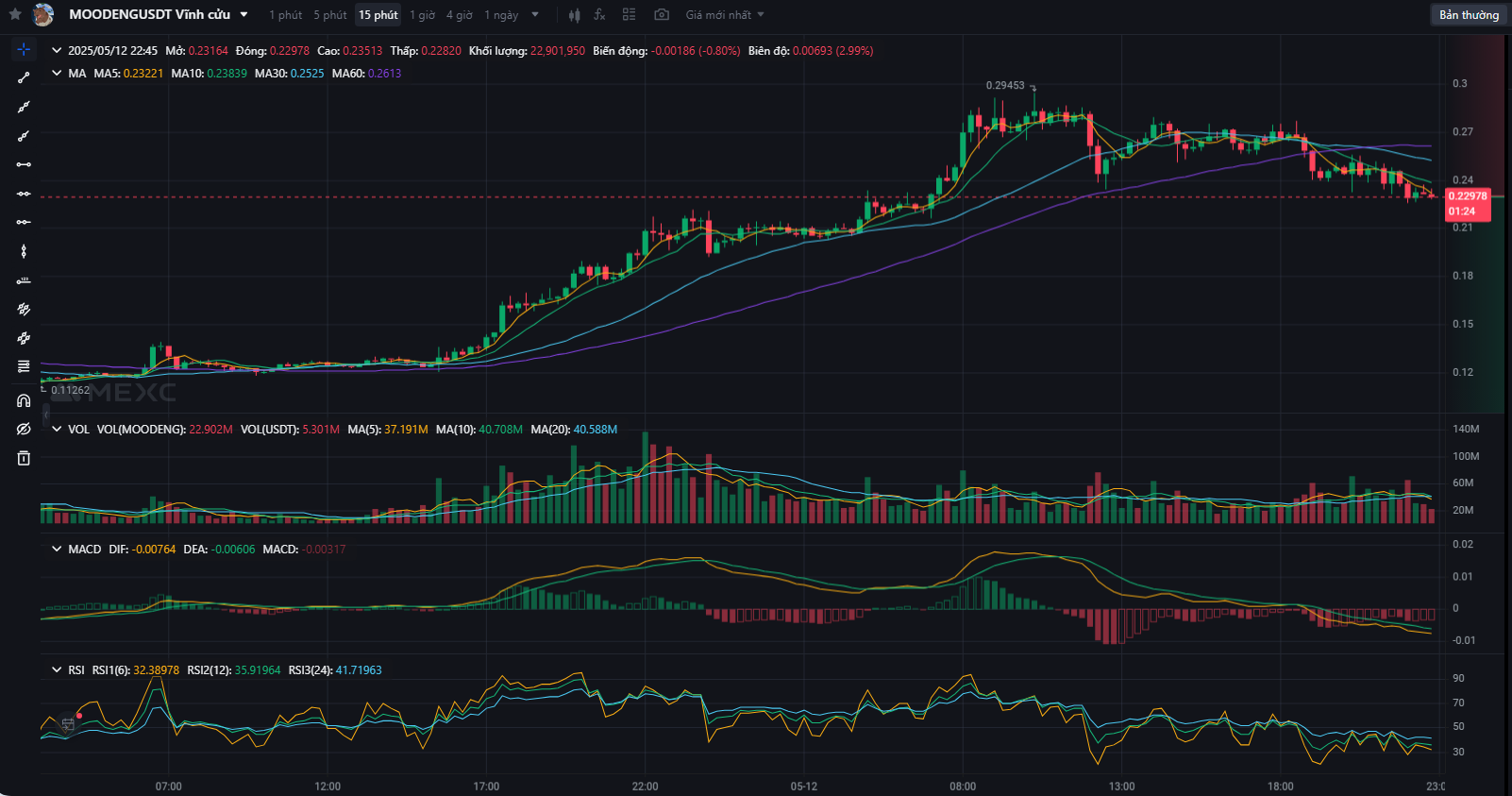Select the parallel lines drawing tool
1512x796 pixels.
pos(24,309)
